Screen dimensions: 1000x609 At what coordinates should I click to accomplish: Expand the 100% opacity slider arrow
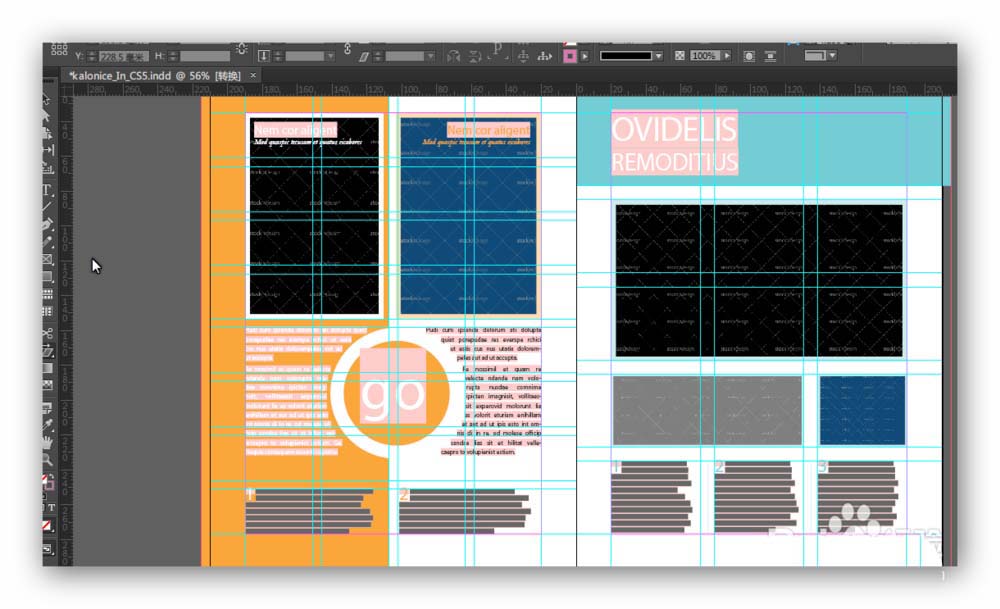(727, 56)
